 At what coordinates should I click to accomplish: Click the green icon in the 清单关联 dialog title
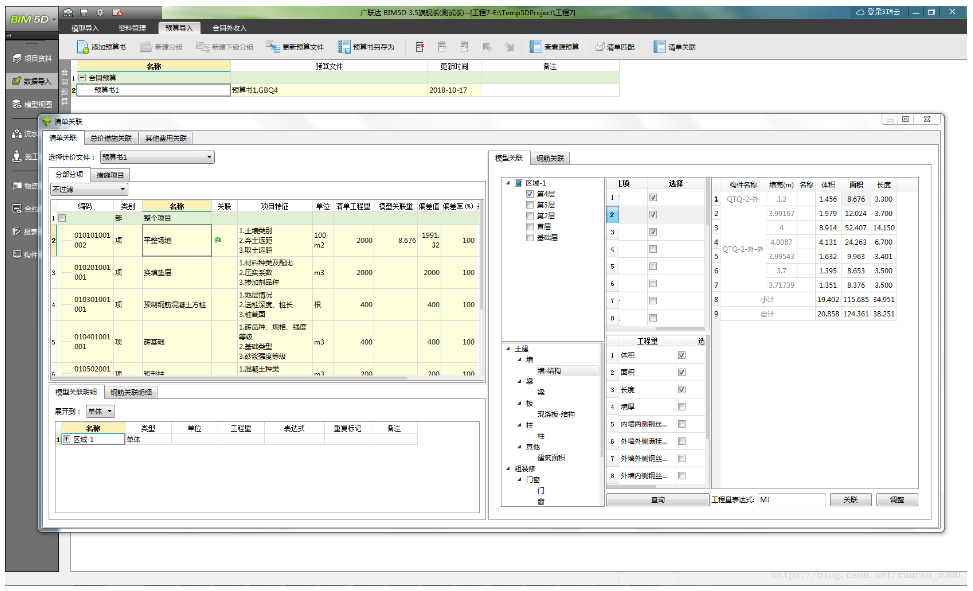[x=47, y=122]
